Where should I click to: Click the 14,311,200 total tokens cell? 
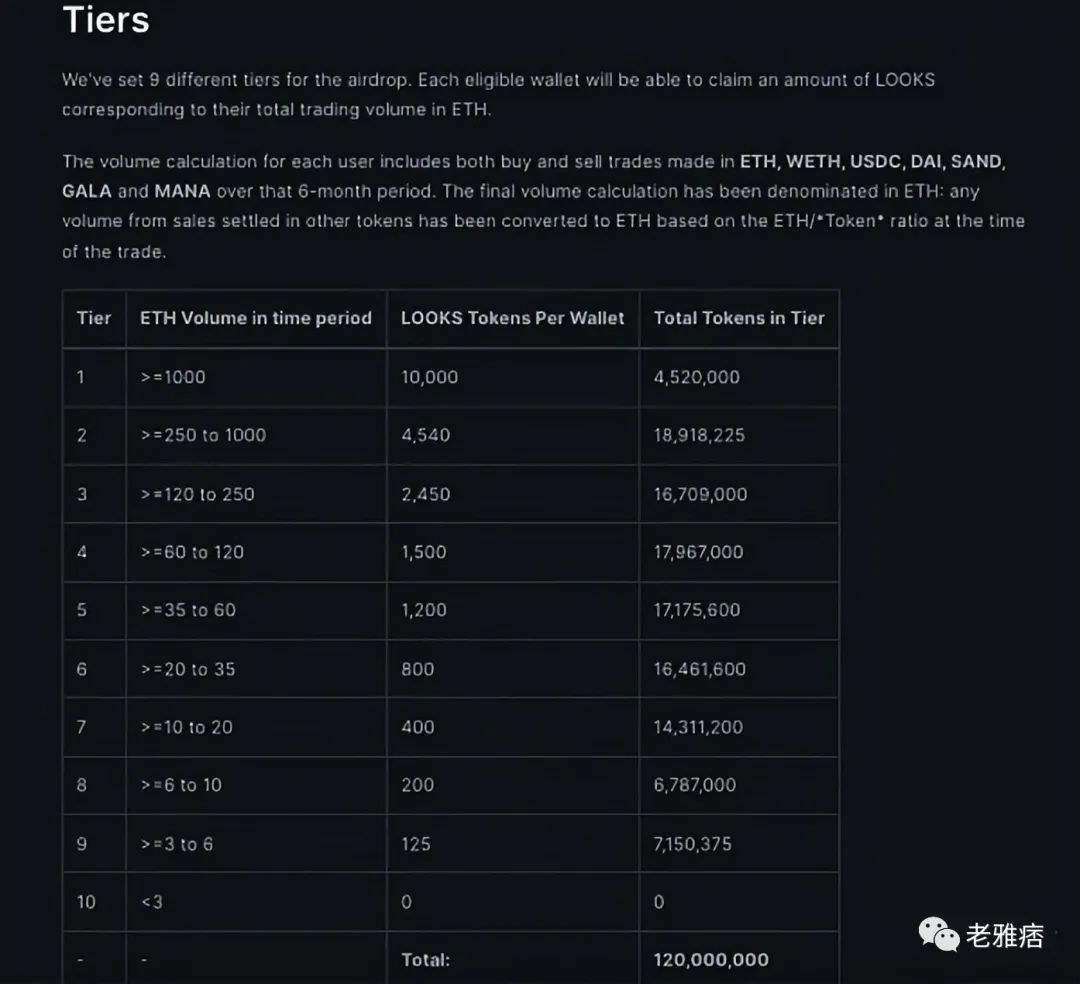(739, 727)
